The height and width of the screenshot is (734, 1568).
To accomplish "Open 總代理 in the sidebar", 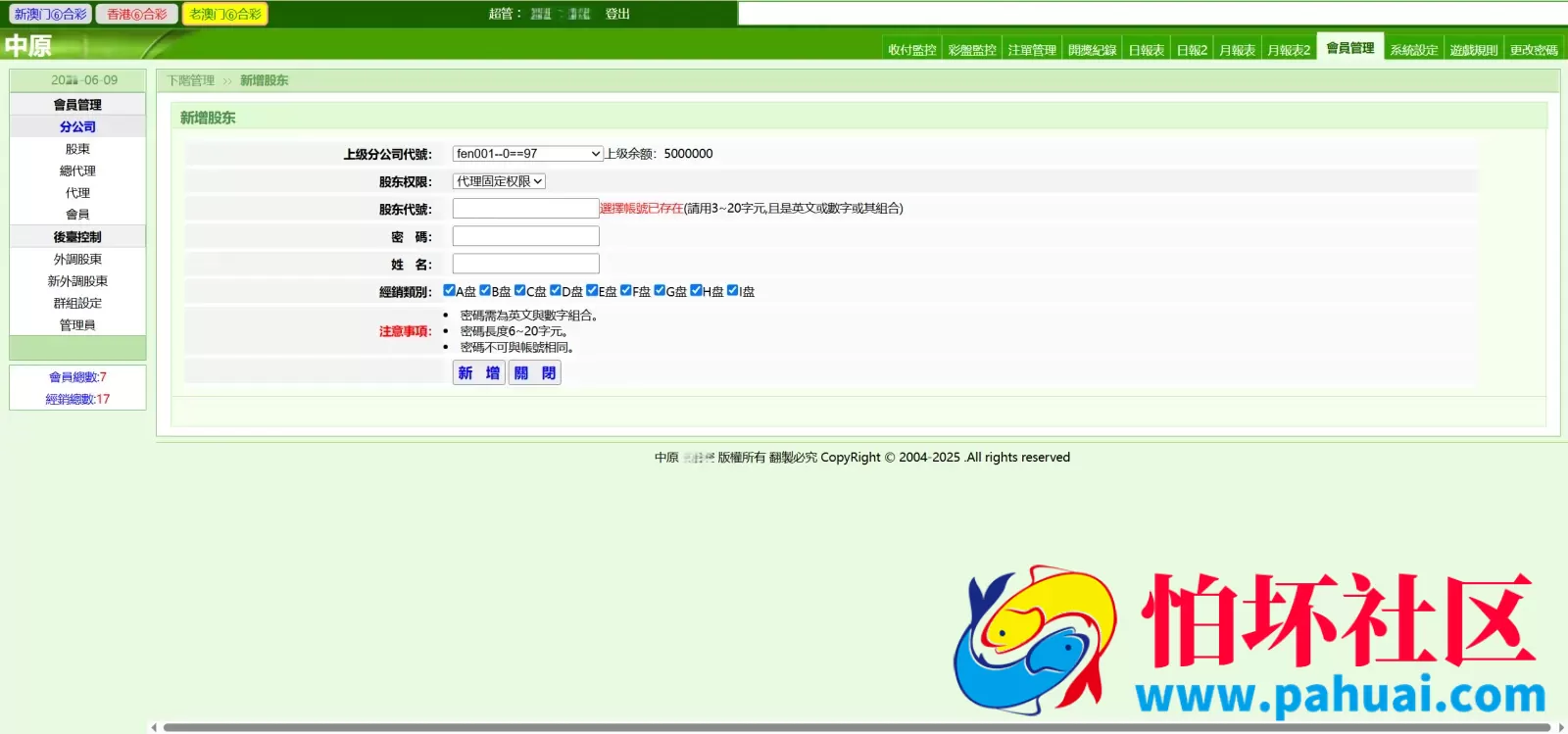I will click(77, 171).
